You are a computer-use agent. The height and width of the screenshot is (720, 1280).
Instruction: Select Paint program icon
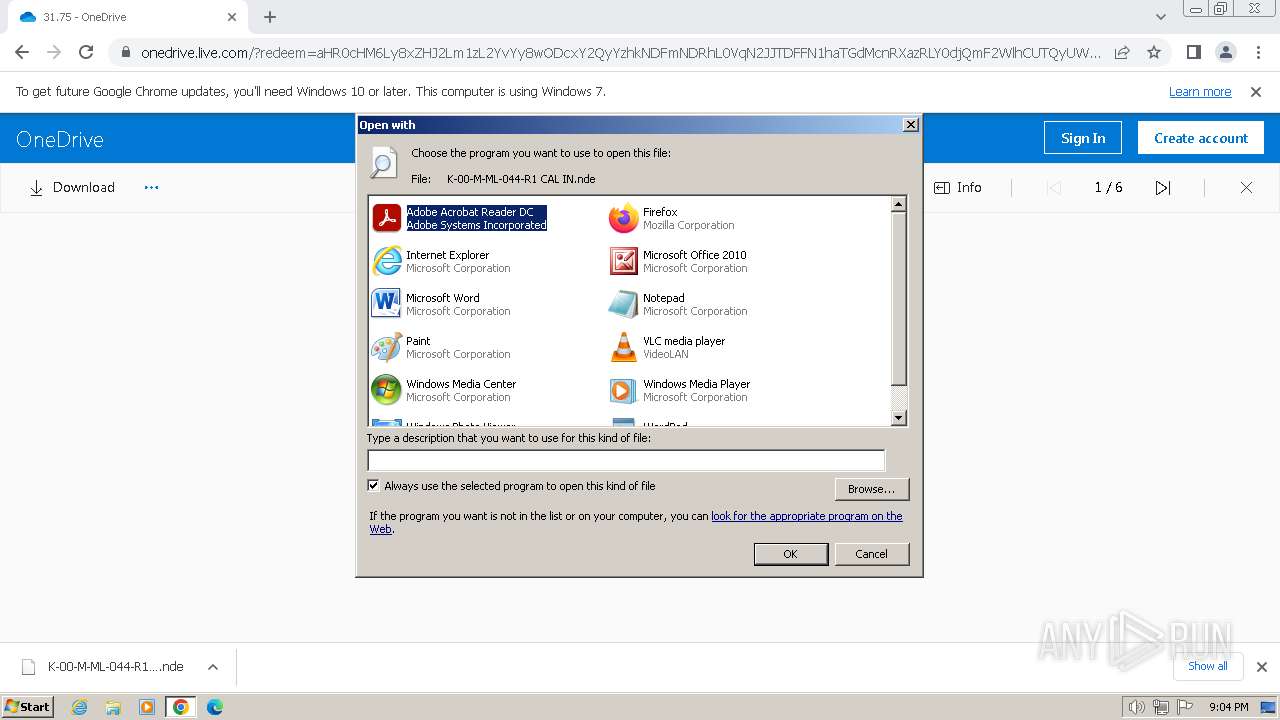[386, 347]
